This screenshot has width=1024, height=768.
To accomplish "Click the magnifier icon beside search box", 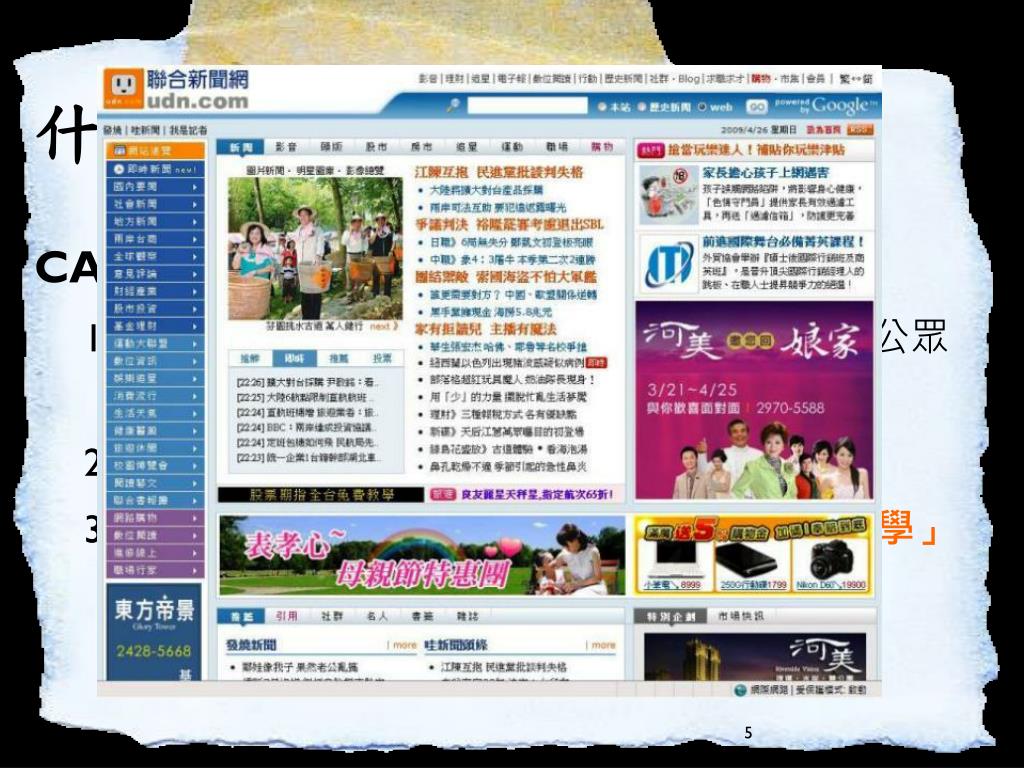I will [x=452, y=105].
